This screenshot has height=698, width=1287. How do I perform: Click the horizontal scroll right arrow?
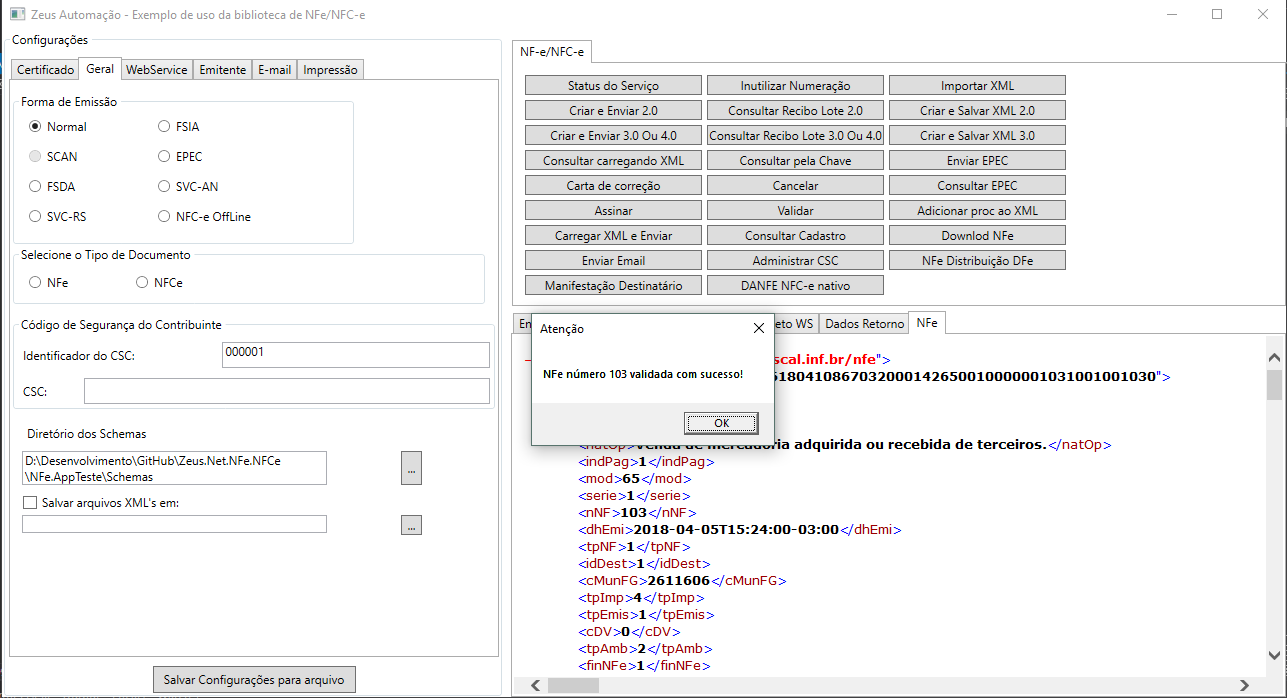[x=1244, y=686]
